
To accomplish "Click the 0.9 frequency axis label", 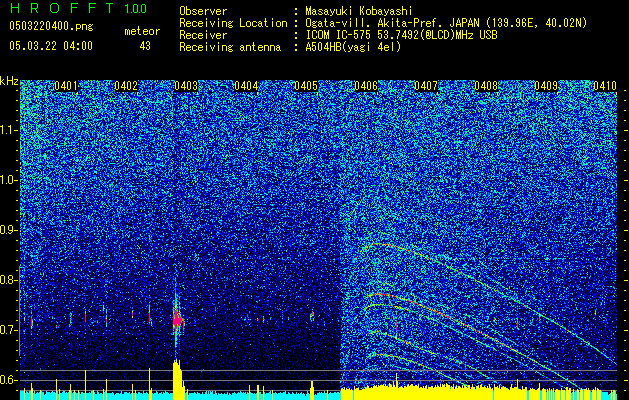I will [8, 230].
